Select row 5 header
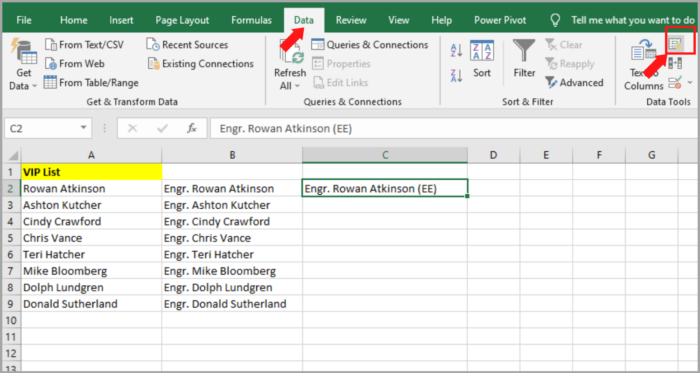Viewport: 700px width, 373px height. pyautogui.click(x=12, y=238)
